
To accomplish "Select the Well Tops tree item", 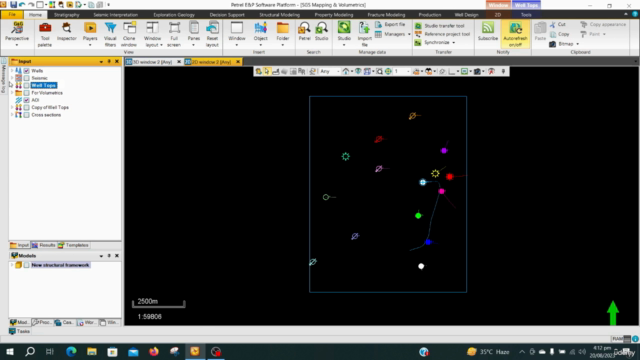I will [44, 85].
